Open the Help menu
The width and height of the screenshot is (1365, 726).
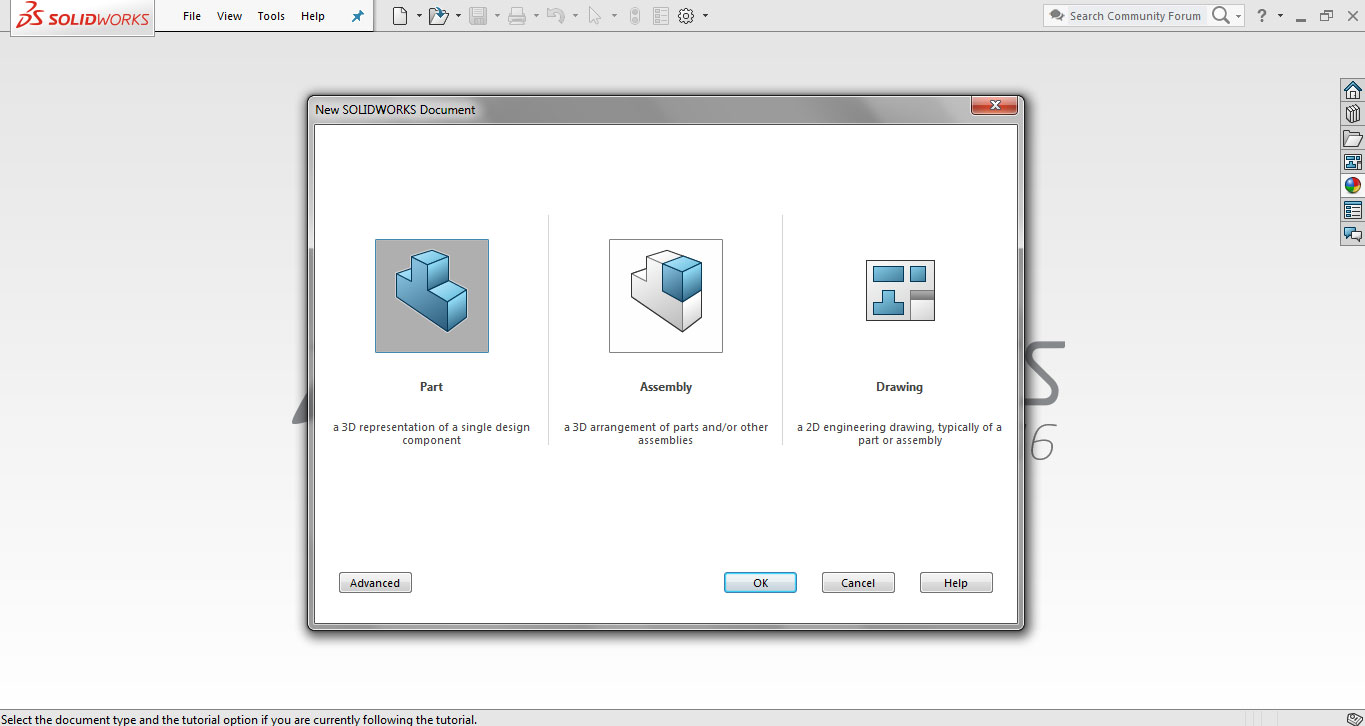[313, 16]
